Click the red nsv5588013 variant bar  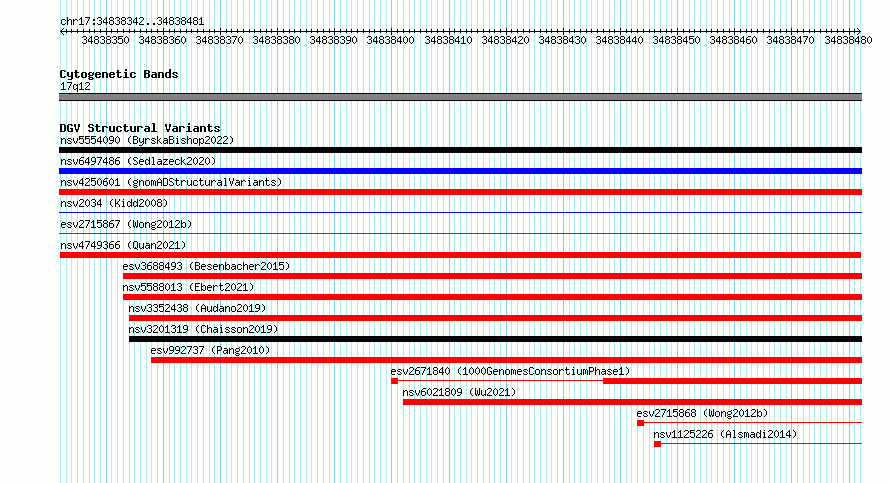pos(492,297)
